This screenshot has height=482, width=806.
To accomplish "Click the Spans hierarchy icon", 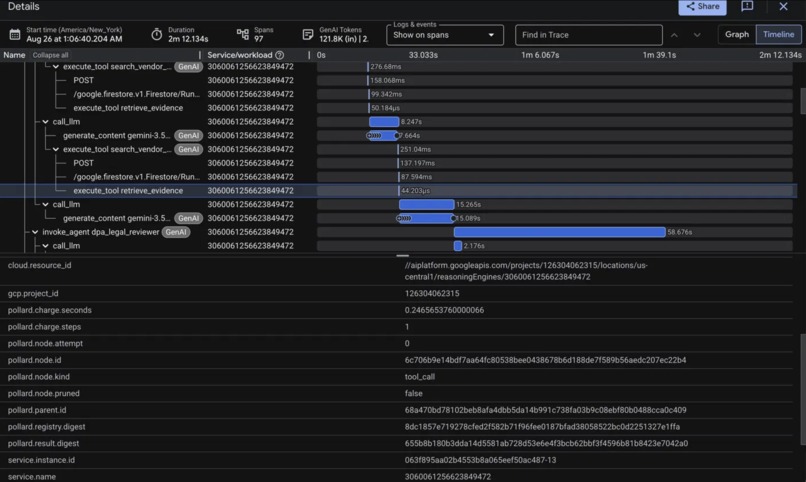I will [x=243, y=34].
